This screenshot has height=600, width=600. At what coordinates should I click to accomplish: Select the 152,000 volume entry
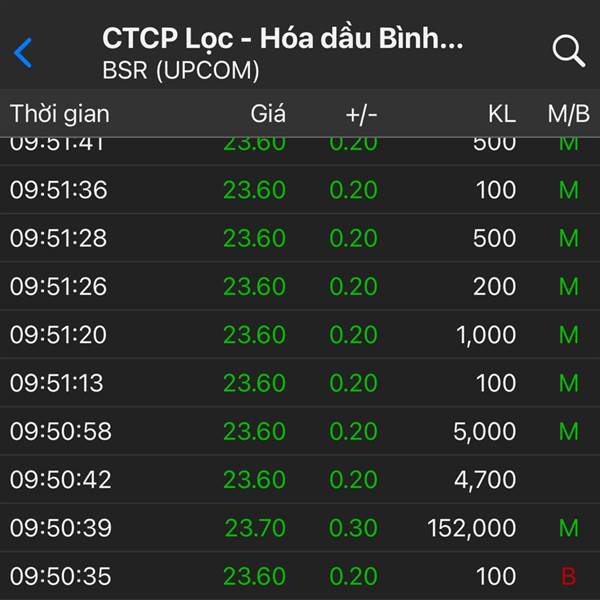click(x=472, y=528)
